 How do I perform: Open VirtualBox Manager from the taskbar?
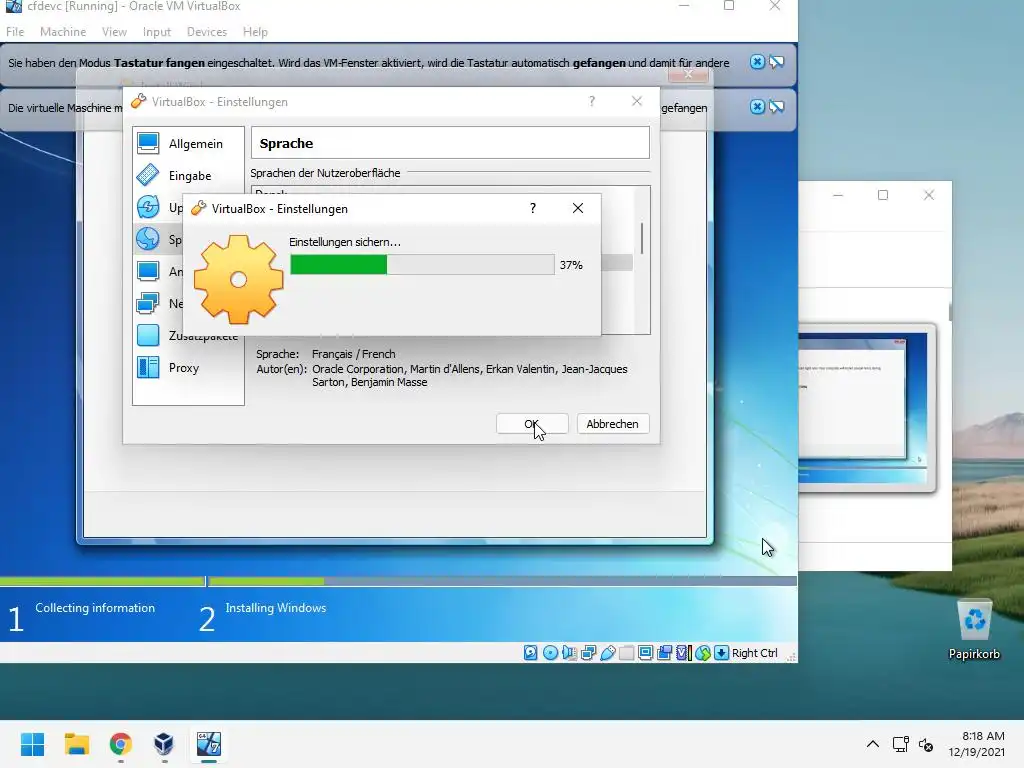pos(164,744)
